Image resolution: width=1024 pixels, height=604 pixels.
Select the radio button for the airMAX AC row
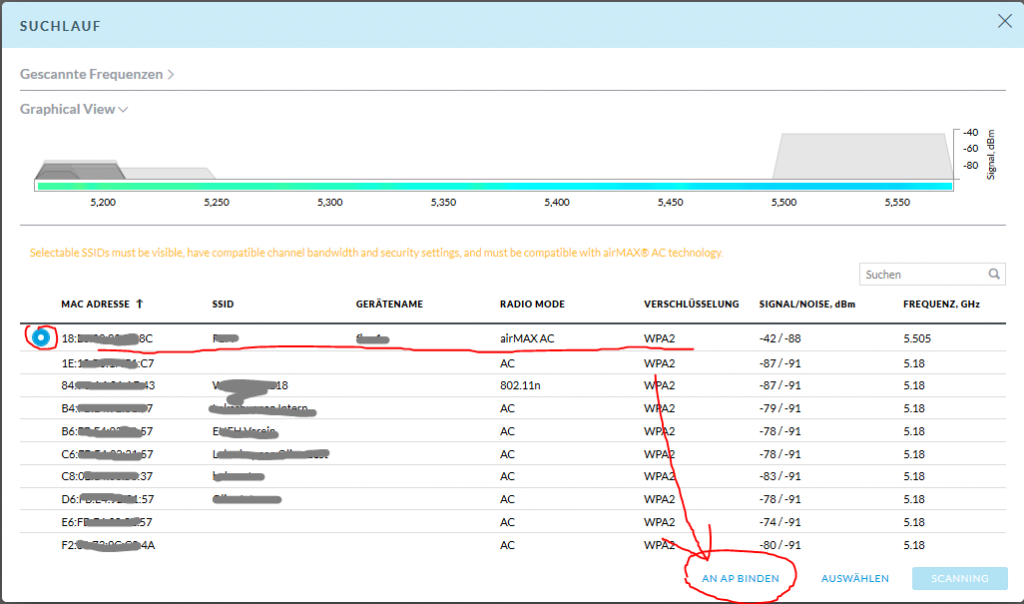tap(41, 338)
